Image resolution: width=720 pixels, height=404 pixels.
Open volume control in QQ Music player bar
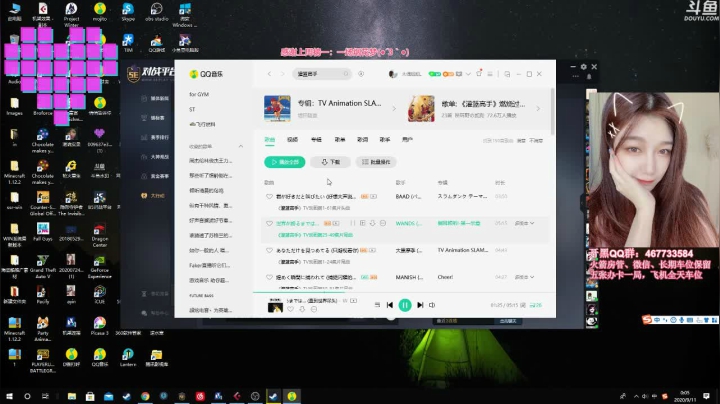click(432, 305)
